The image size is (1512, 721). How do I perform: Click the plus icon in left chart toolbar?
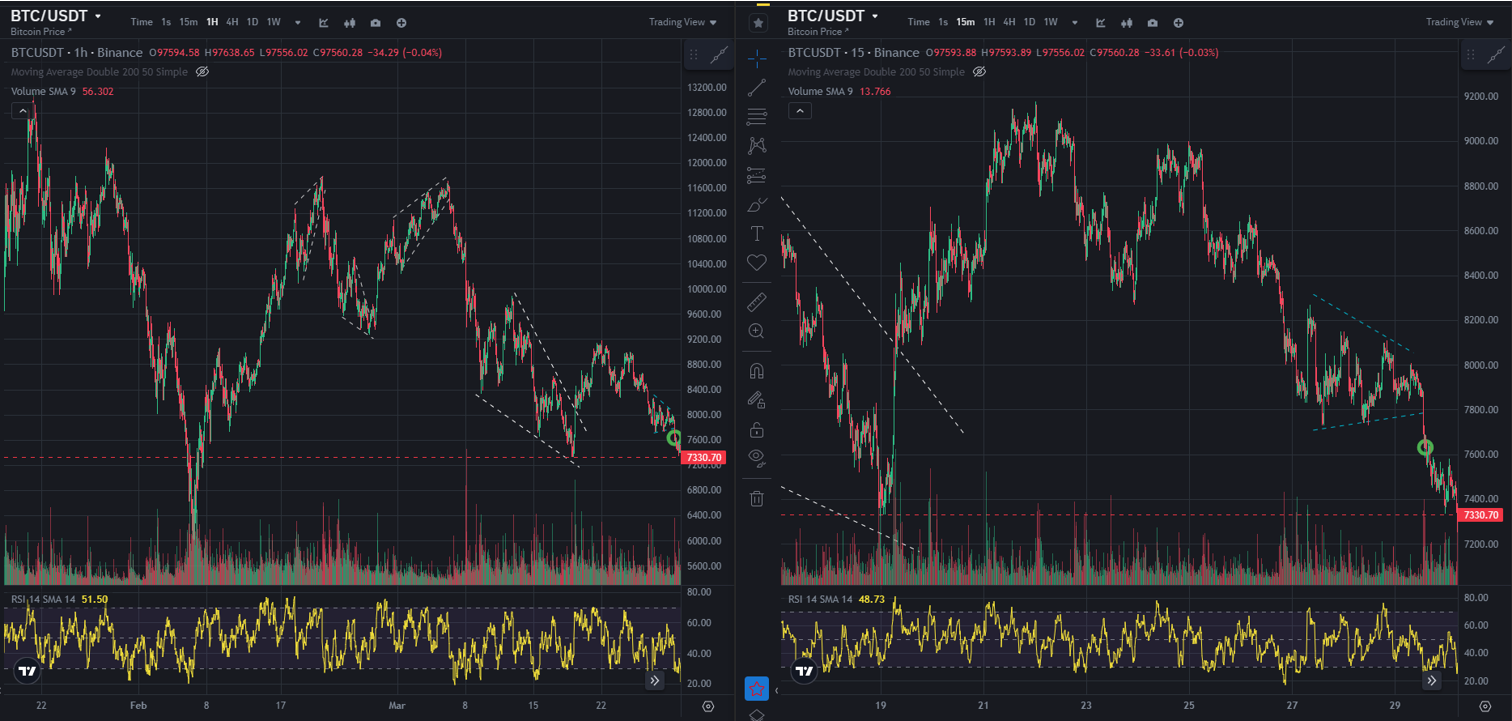pos(401,22)
